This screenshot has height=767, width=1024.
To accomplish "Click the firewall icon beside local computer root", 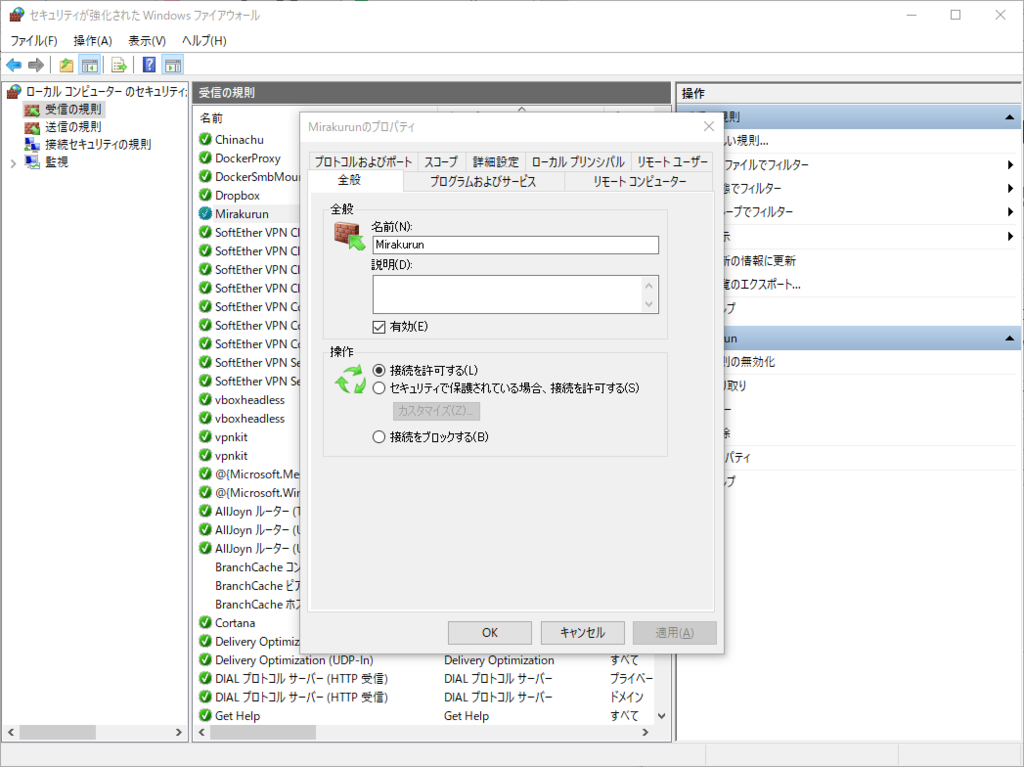I will (x=14, y=91).
